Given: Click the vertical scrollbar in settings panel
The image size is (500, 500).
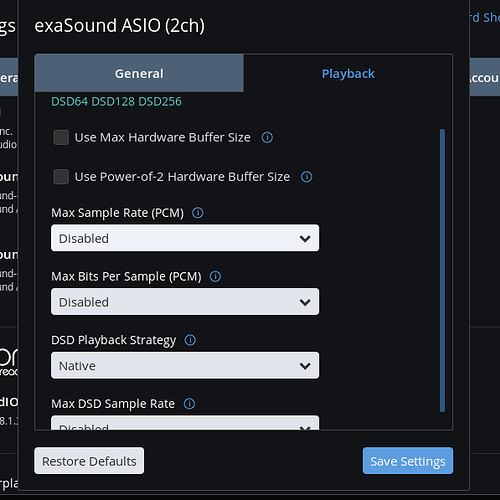Looking at the screenshot, I should (442, 271).
